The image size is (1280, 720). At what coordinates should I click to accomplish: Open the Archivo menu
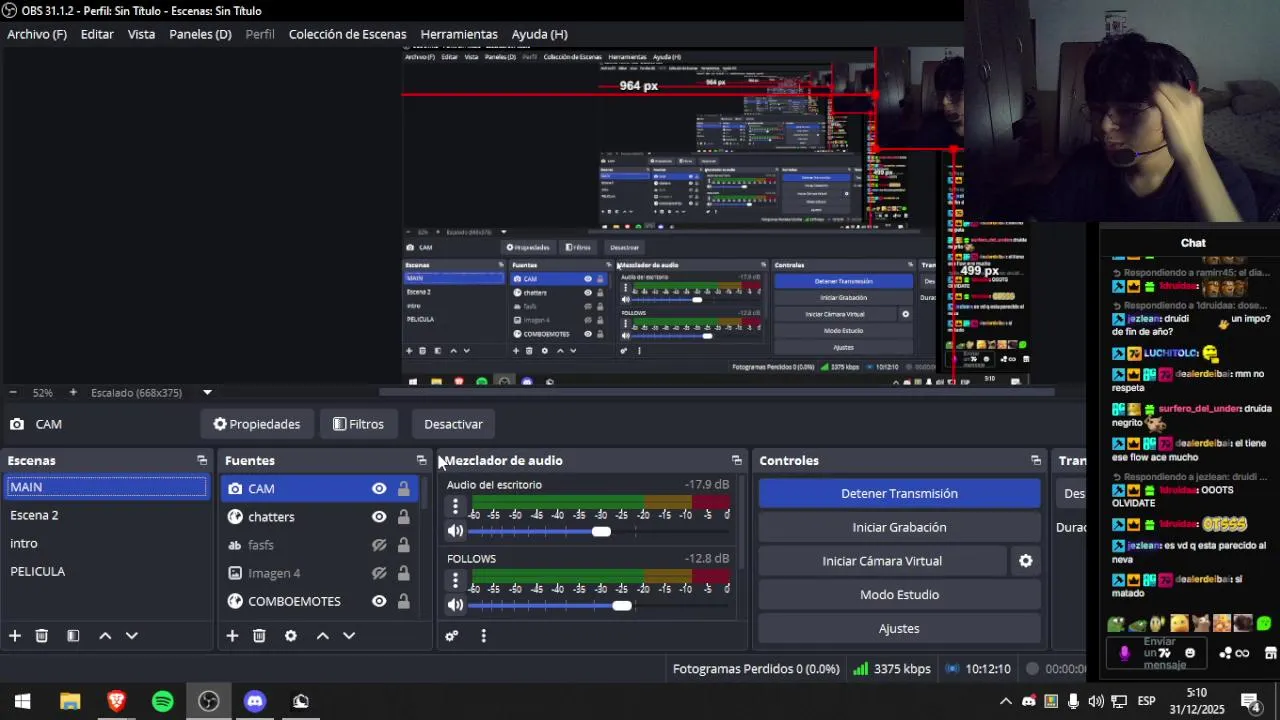(37, 34)
